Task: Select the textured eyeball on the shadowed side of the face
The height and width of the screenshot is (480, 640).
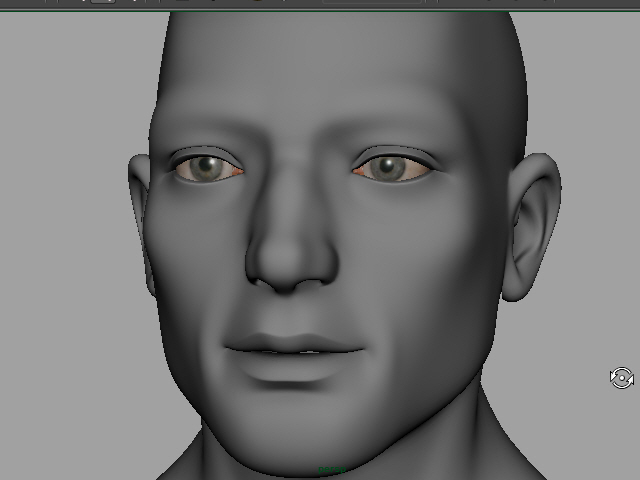Action: click(x=209, y=169)
